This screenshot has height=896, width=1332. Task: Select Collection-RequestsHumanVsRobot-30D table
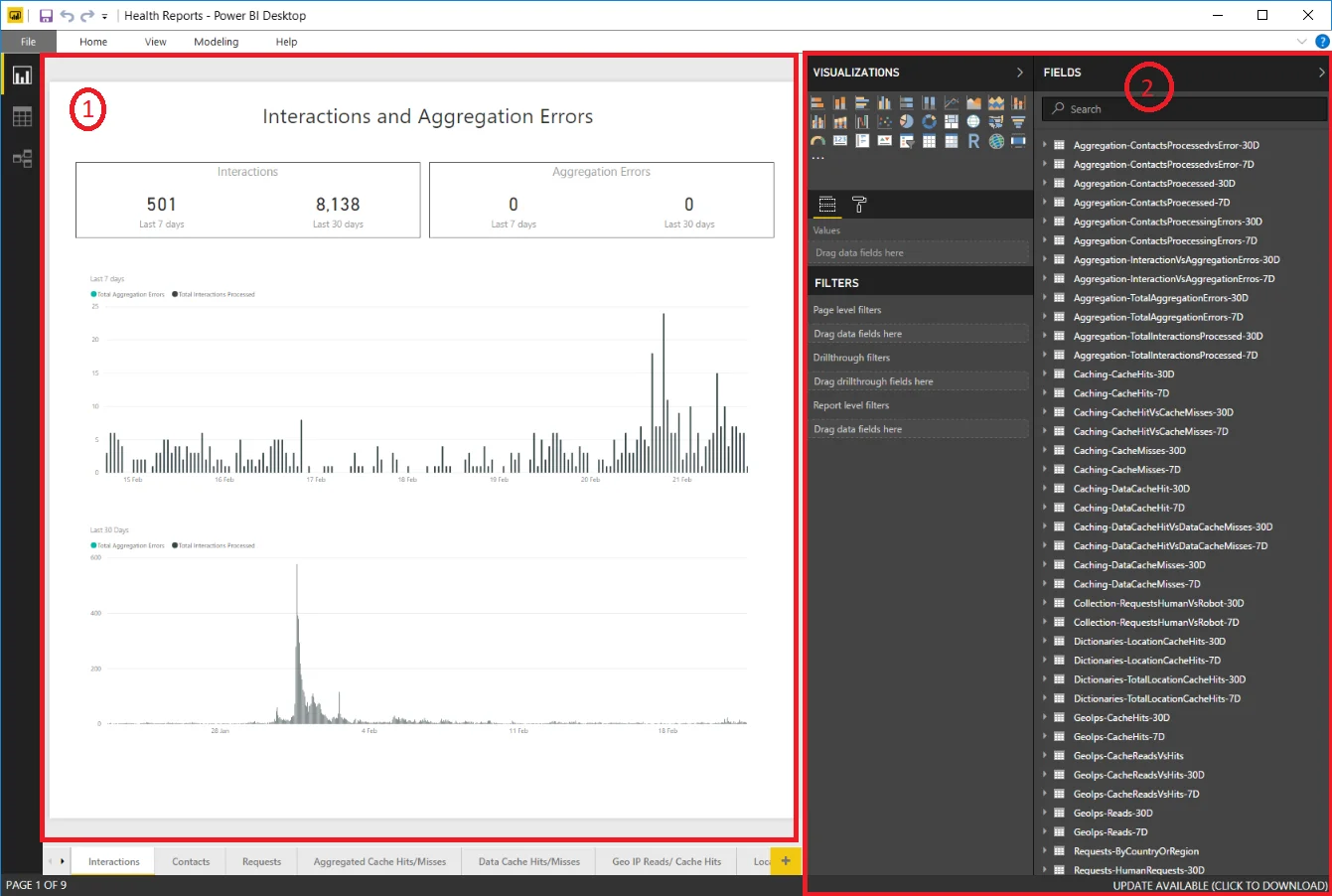click(x=1158, y=603)
